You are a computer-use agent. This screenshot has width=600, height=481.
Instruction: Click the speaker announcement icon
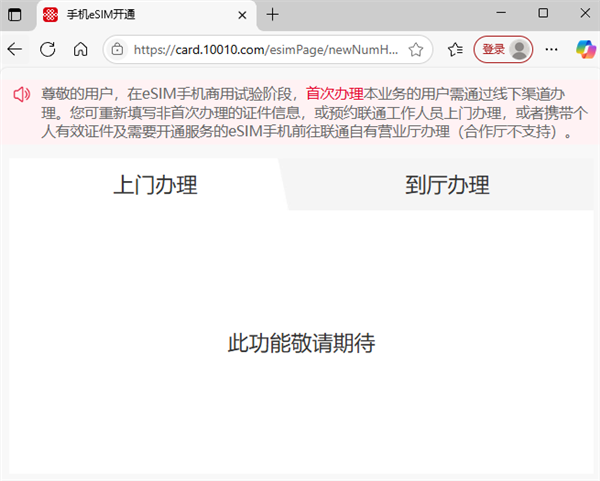click(x=22, y=94)
